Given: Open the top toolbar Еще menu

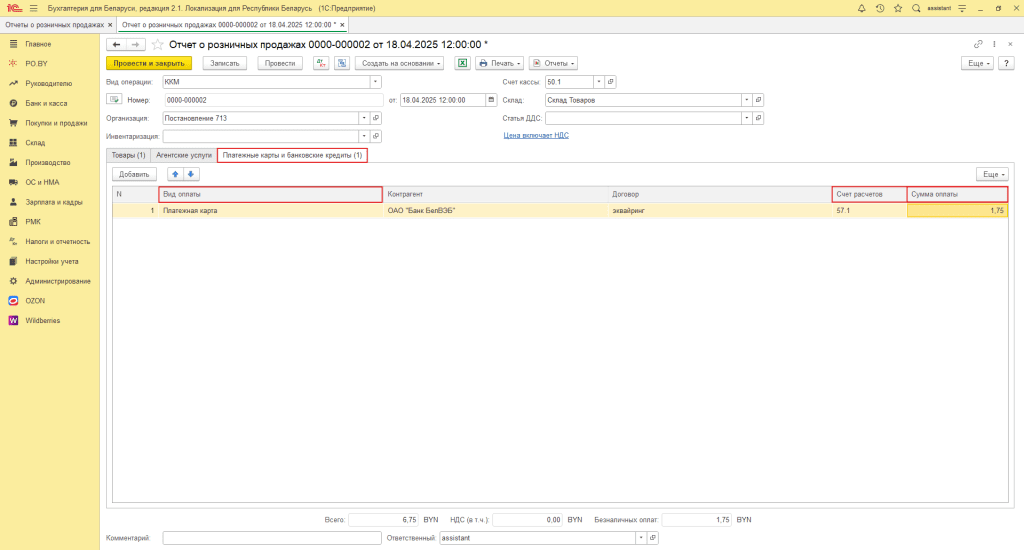Looking at the screenshot, I should (978, 63).
